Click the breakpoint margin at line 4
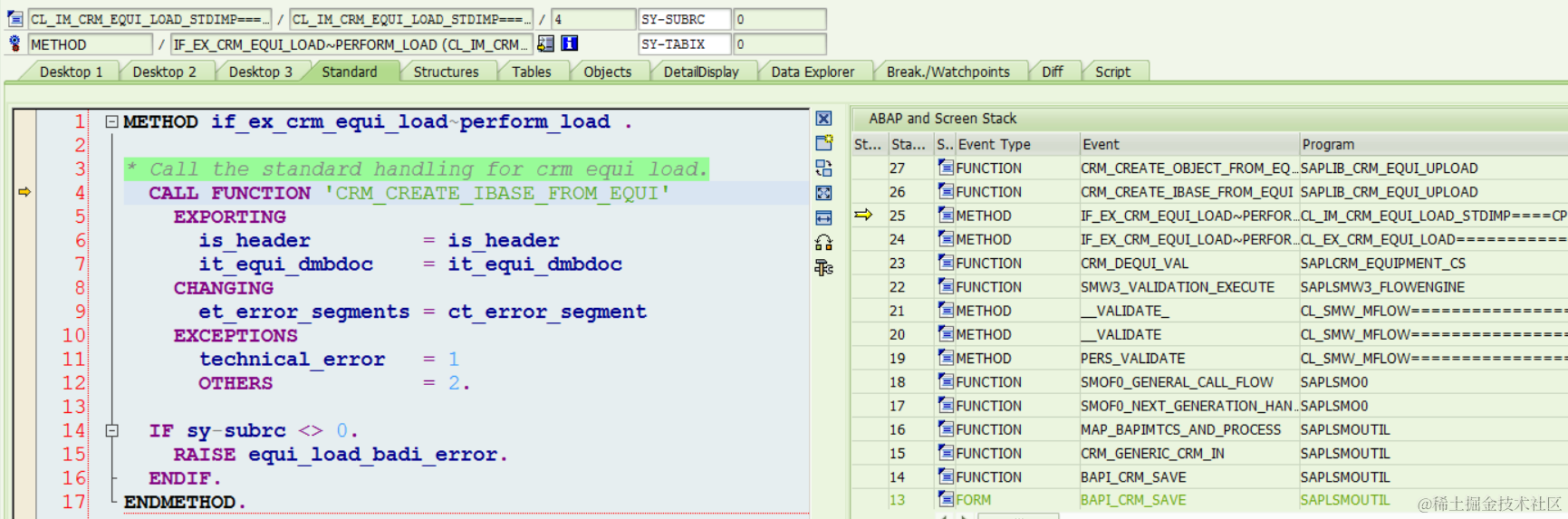 point(24,192)
